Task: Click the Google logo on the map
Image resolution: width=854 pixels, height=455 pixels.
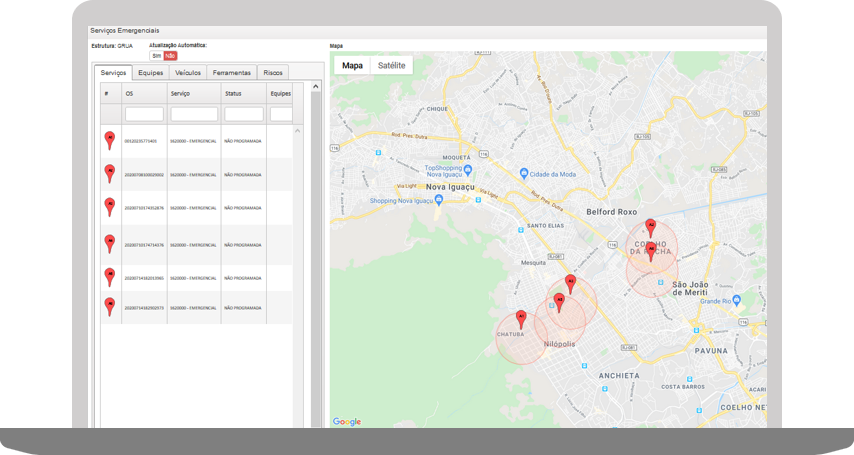Action: click(347, 422)
